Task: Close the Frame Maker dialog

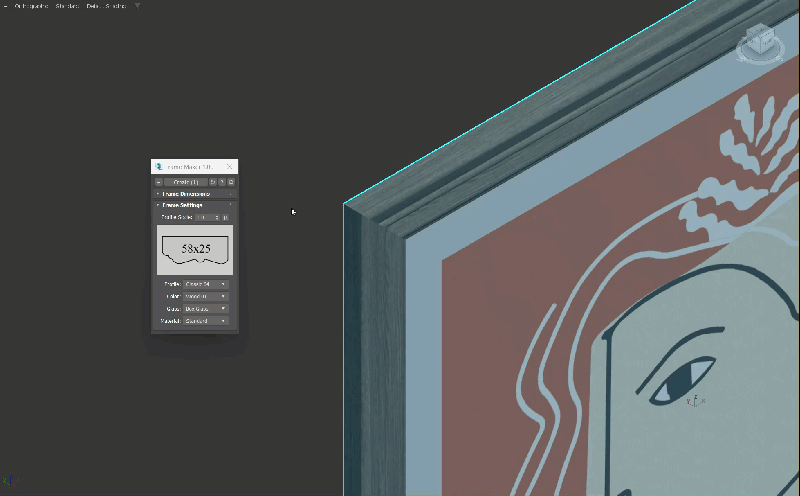Action: pyautogui.click(x=230, y=166)
